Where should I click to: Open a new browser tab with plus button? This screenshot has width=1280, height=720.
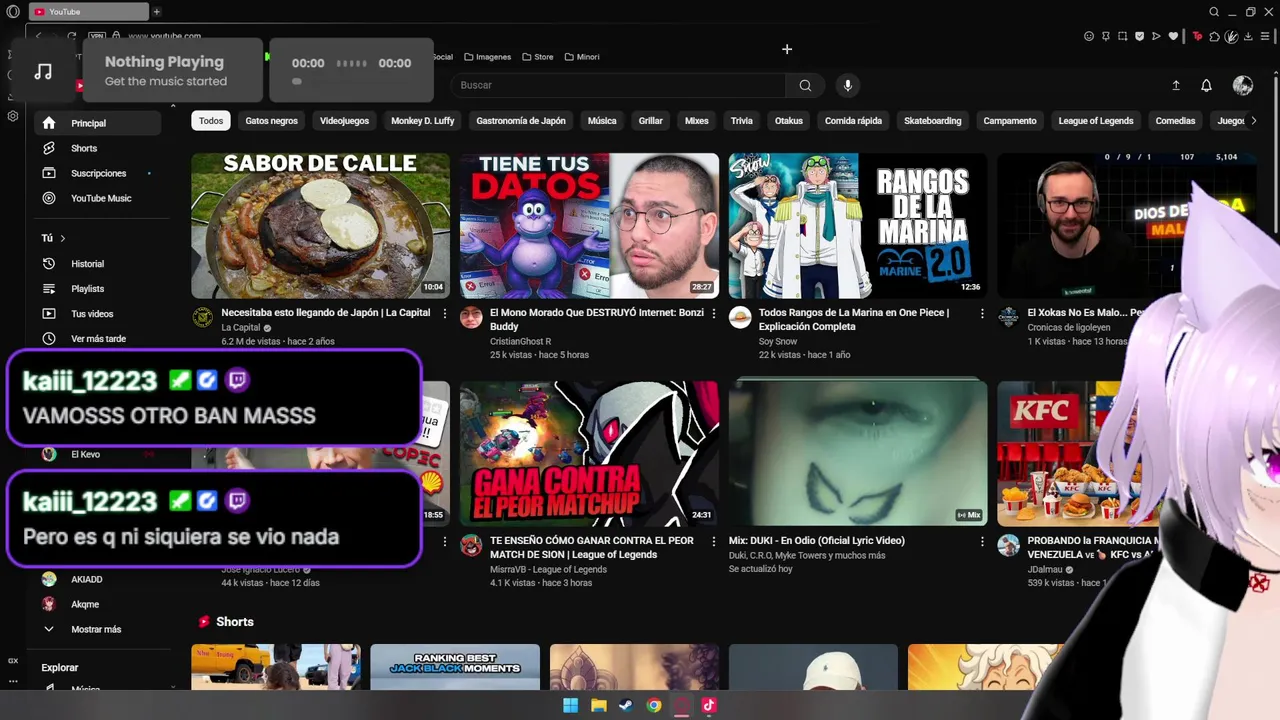pos(157,12)
